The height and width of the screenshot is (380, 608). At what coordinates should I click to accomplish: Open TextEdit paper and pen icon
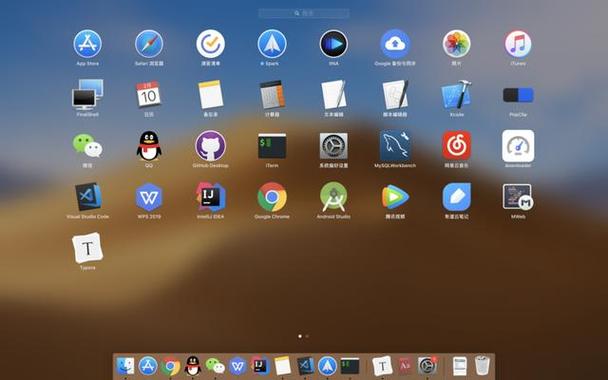click(x=333, y=95)
